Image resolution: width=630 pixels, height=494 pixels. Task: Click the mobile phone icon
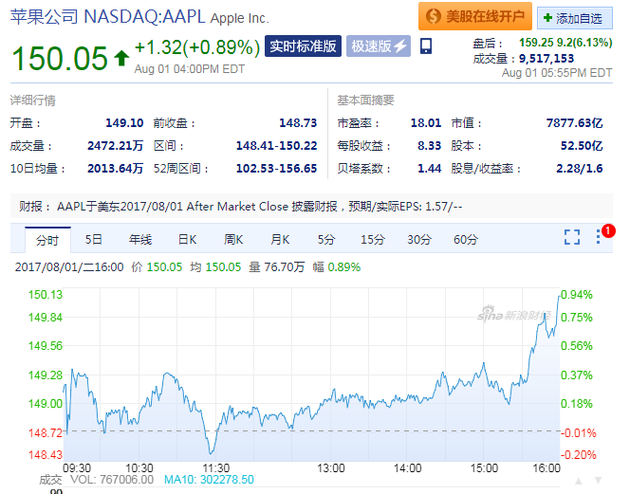click(x=426, y=46)
